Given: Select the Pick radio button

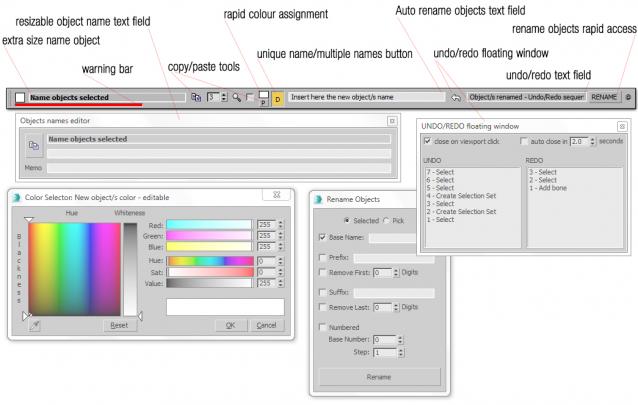Looking at the screenshot, I should (388, 220).
